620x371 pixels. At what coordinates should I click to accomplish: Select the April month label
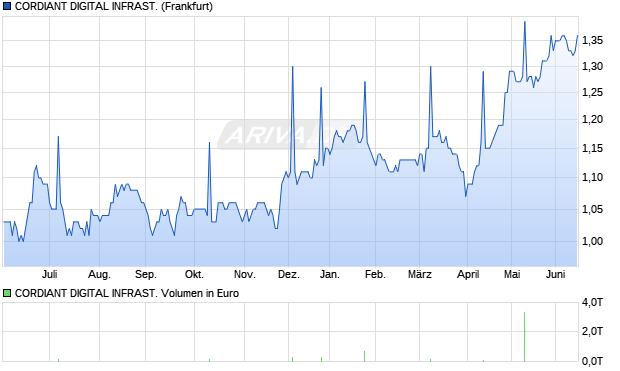pyautogui.click(x=468, y=274)
